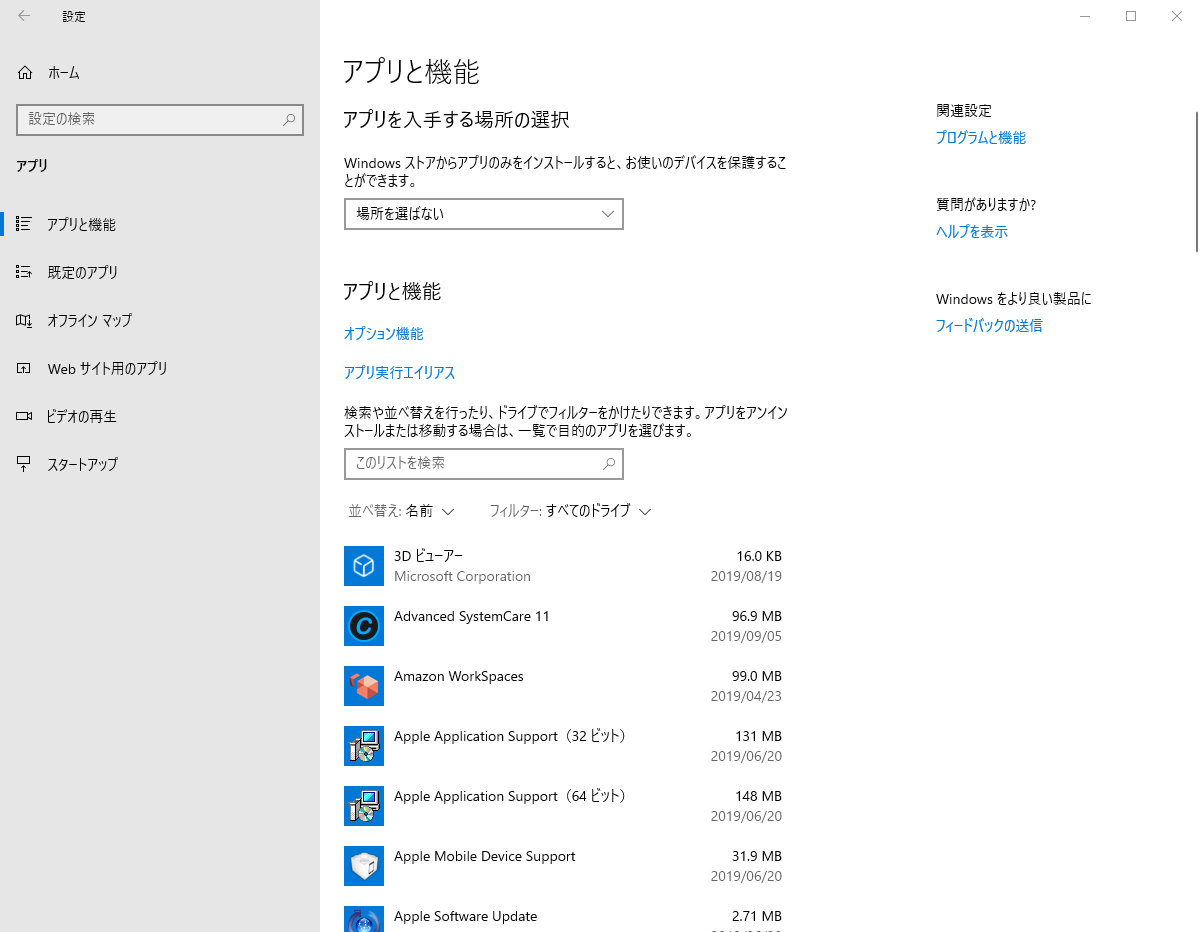Click Apple Application Support (64 ビット) icon
Viewport: 1200px width, 932px height.
point(364,806)
